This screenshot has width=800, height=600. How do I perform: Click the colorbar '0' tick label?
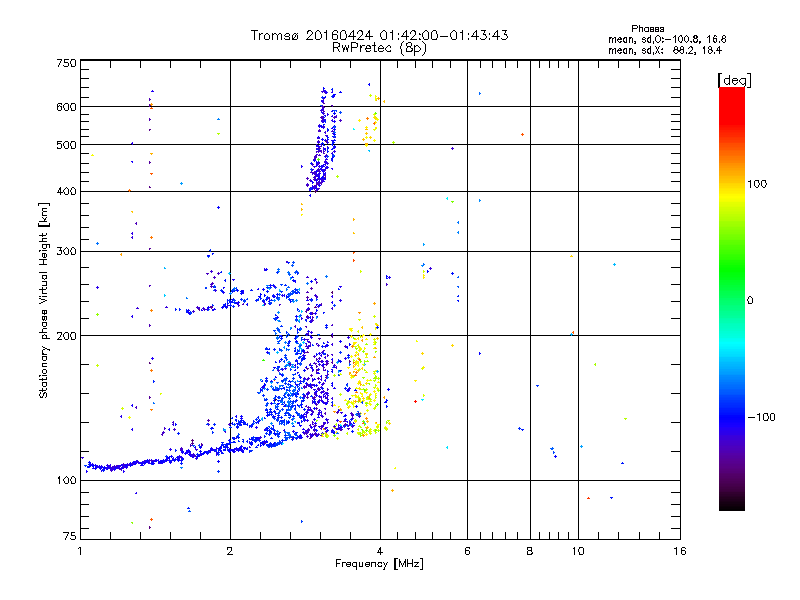pos(750,301)
